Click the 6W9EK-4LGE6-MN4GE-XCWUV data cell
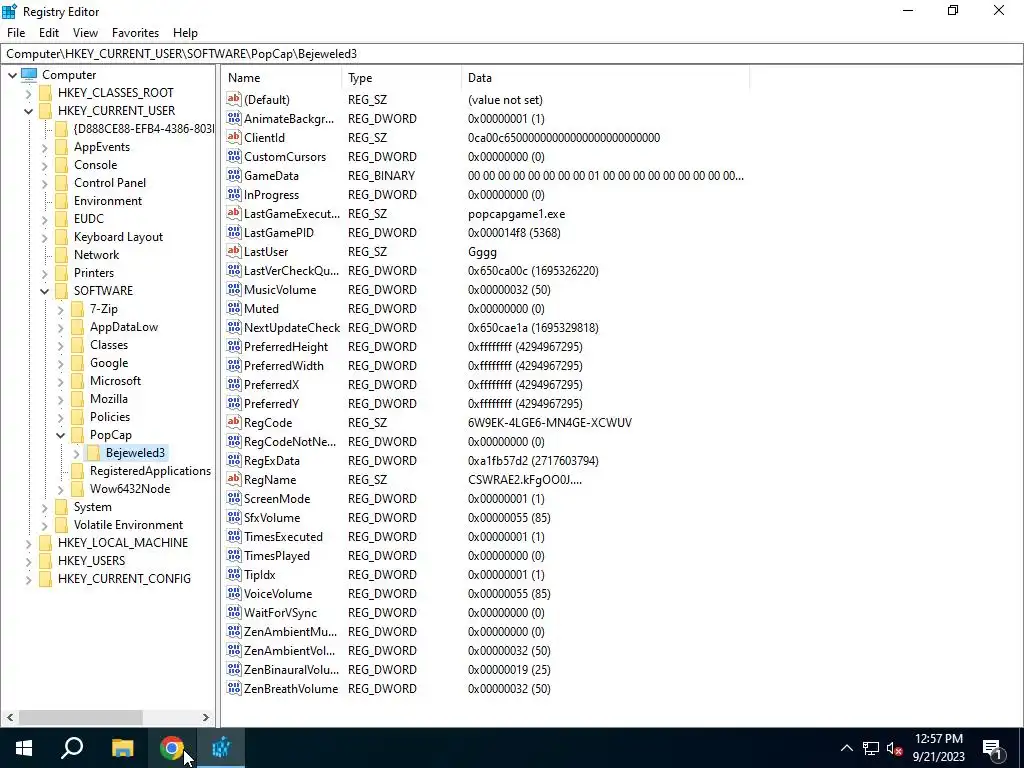 tap(550, 423)
